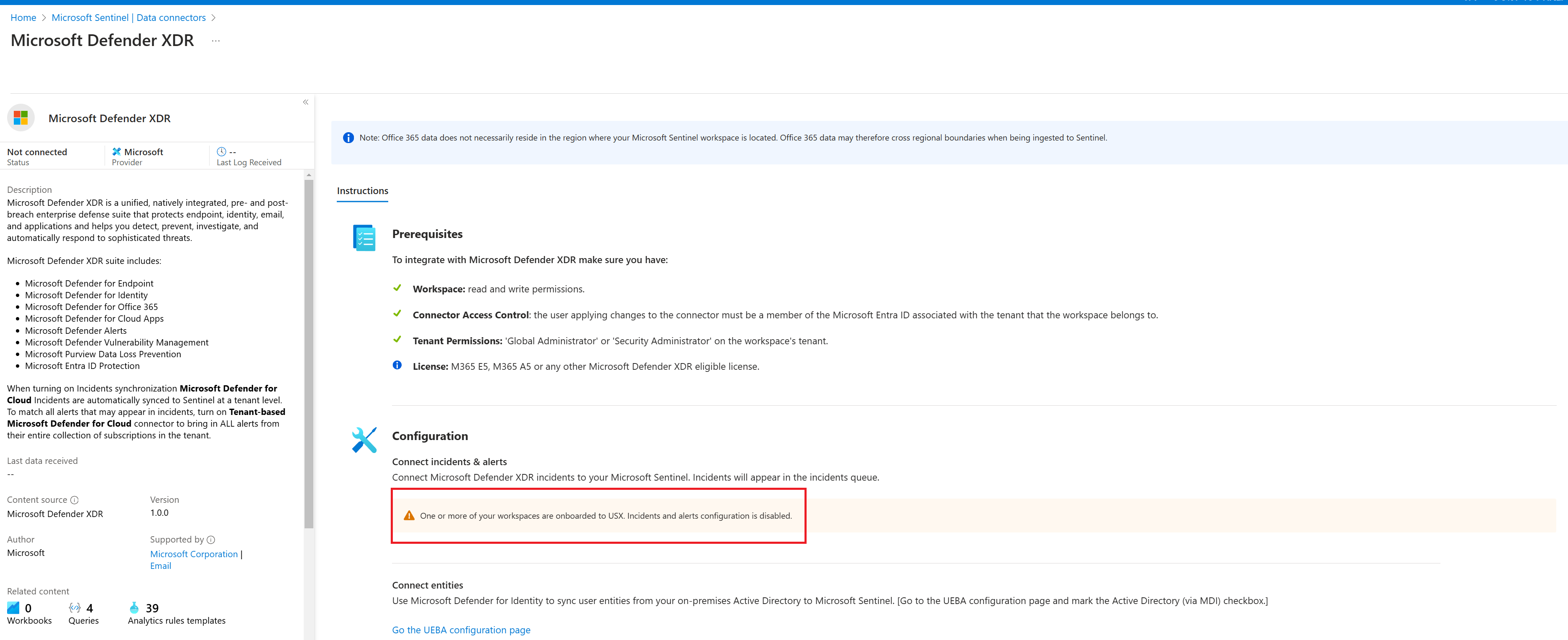Click the 'Queries' count label

coord(83,621)
